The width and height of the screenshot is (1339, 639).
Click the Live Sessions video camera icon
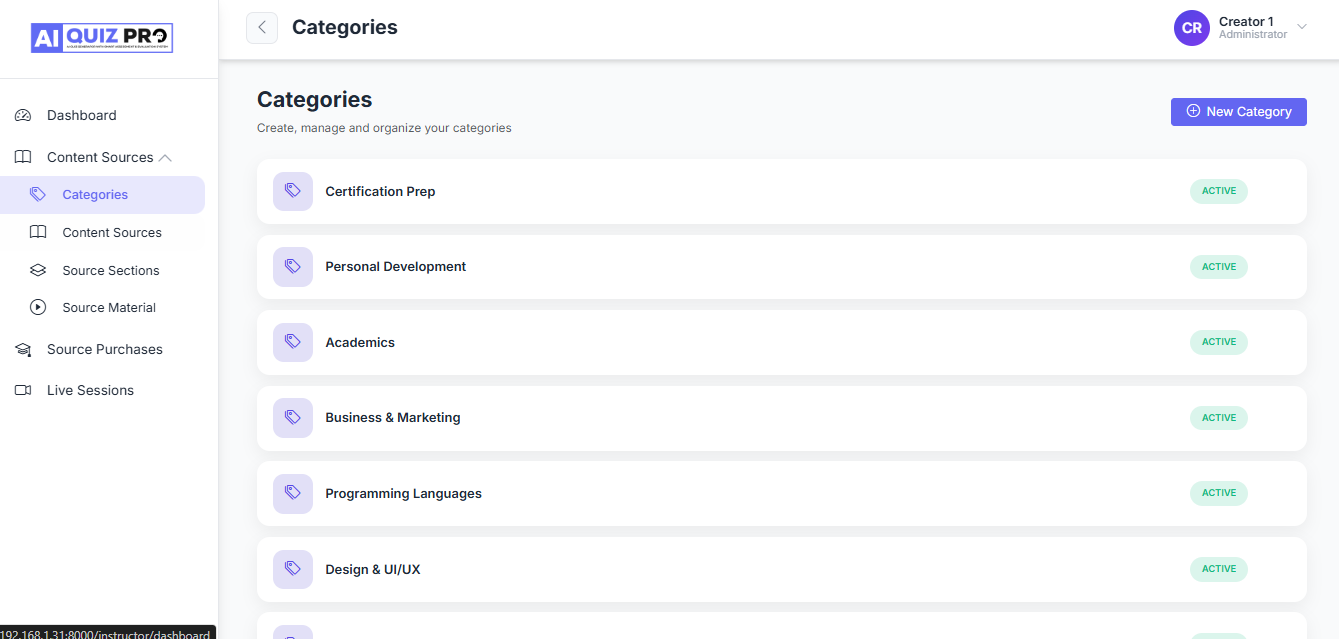pyautogui.click(x=23, y=390)
